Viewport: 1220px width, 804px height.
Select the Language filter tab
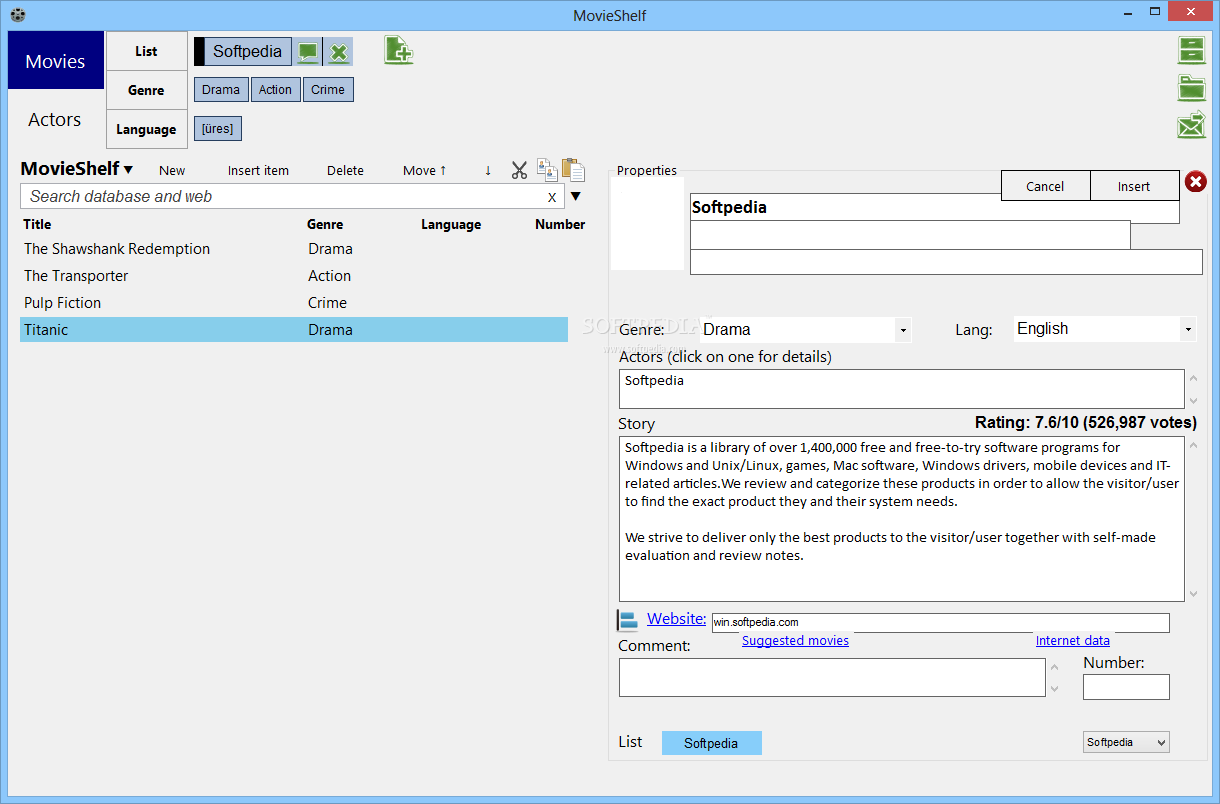click(x=146, y=129)
